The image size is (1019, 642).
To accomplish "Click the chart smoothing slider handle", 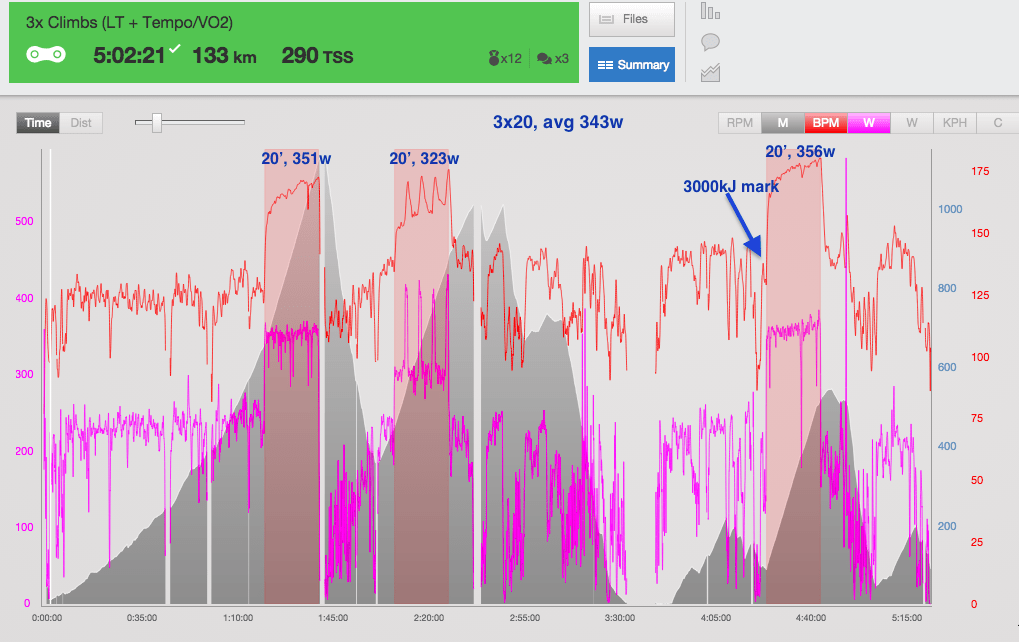I will pos(157,122).
